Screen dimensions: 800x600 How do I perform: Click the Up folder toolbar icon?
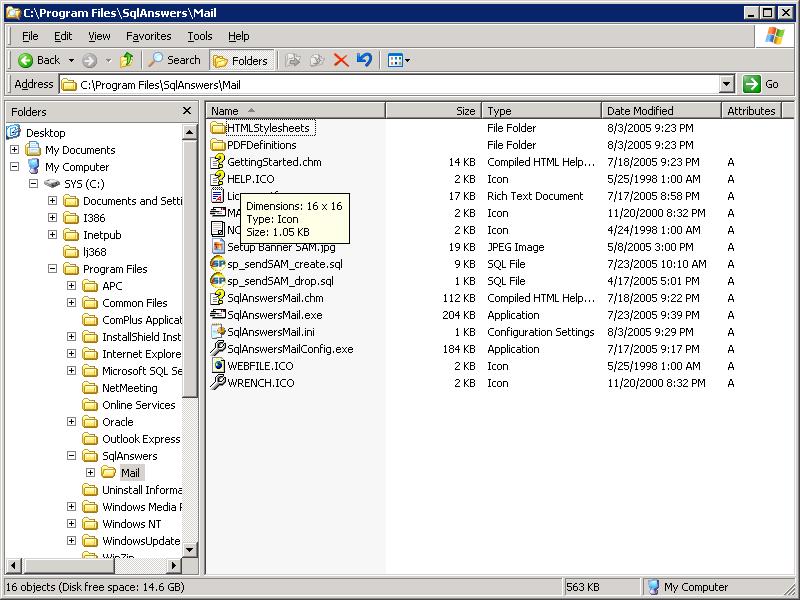tap(127, 60)
